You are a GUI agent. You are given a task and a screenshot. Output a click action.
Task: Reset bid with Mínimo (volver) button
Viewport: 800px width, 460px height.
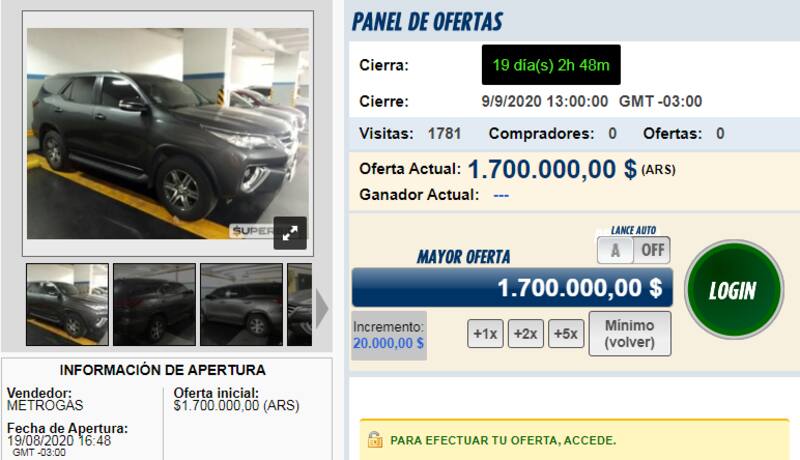(x=630, y=334)
